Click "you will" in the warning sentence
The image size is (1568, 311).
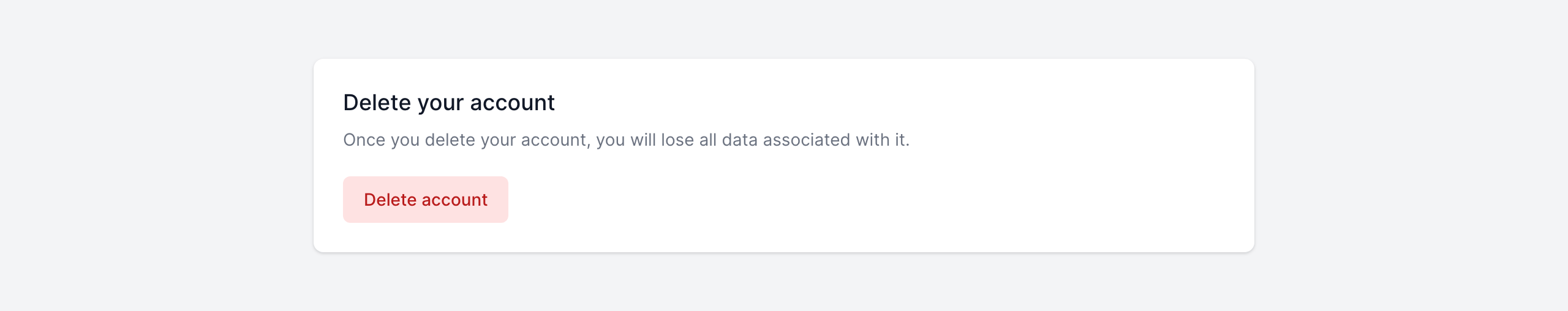pyautogui.click(x=626, y=140)
